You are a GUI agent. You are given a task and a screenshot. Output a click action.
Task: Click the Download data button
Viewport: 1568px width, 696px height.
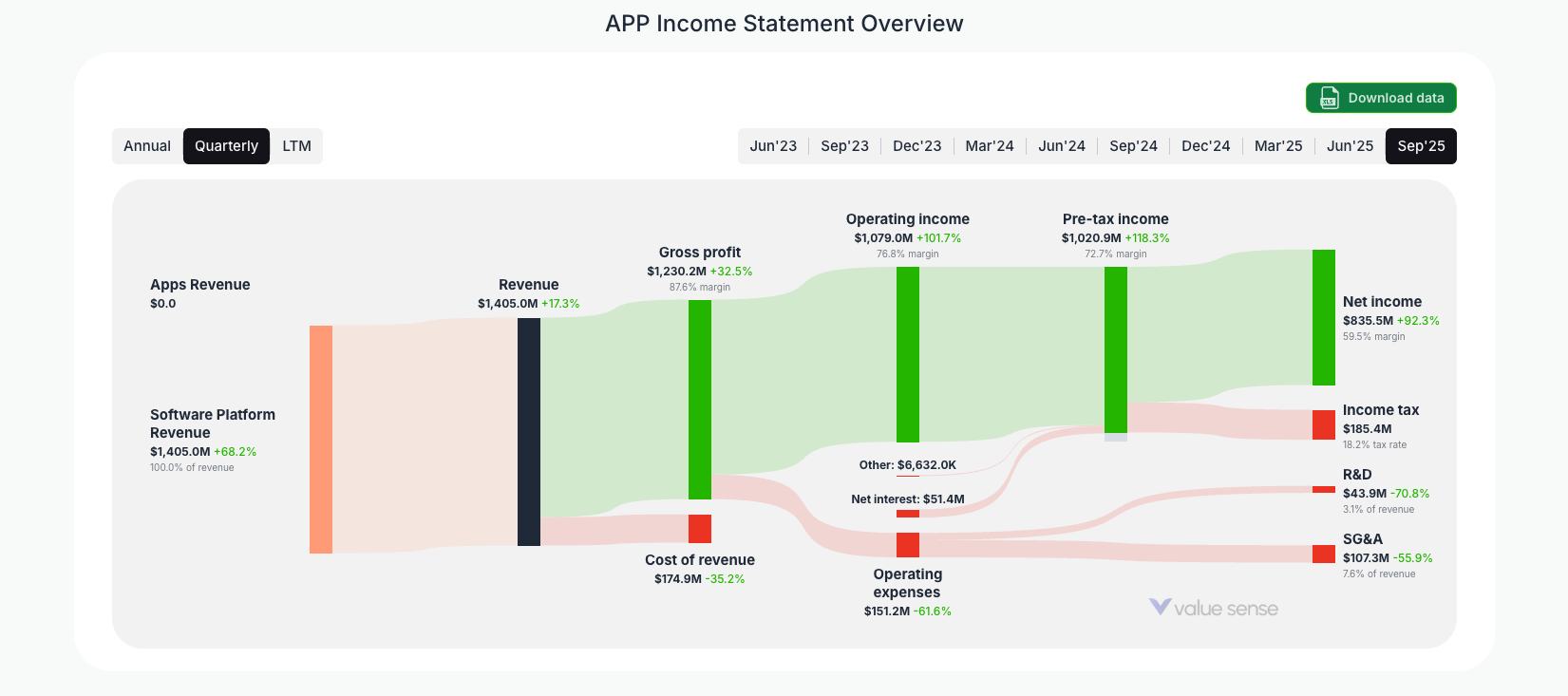[1381, 98]
